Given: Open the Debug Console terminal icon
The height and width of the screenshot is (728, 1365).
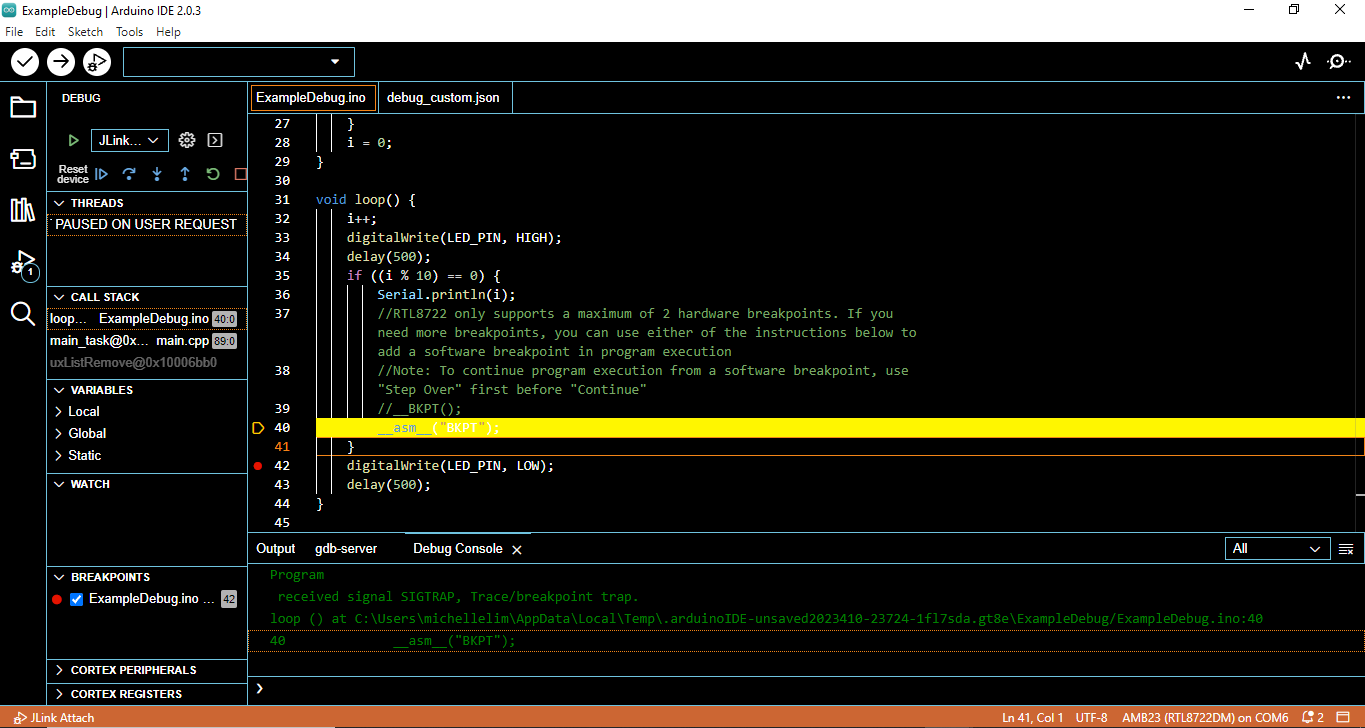Looking at the screenshot, I should (214, 141).
